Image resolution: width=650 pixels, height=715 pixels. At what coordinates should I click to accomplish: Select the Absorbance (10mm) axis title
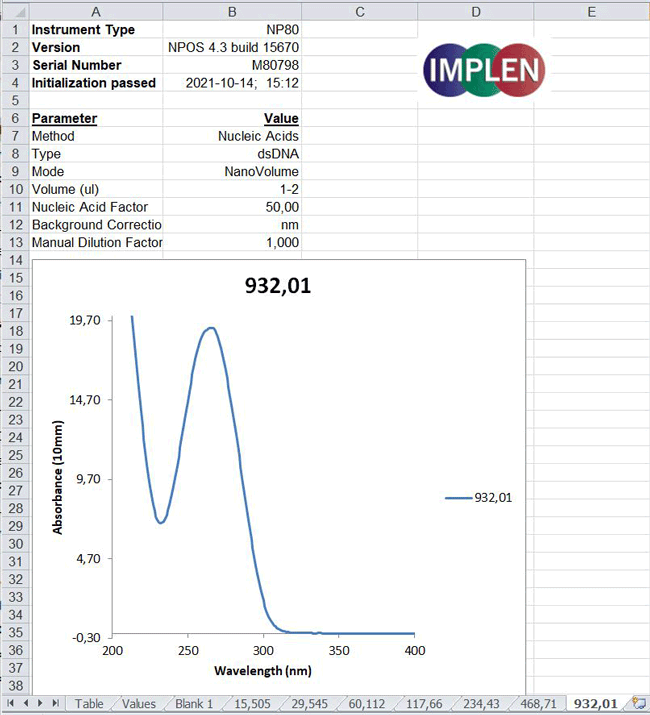[x=57, y=477]
